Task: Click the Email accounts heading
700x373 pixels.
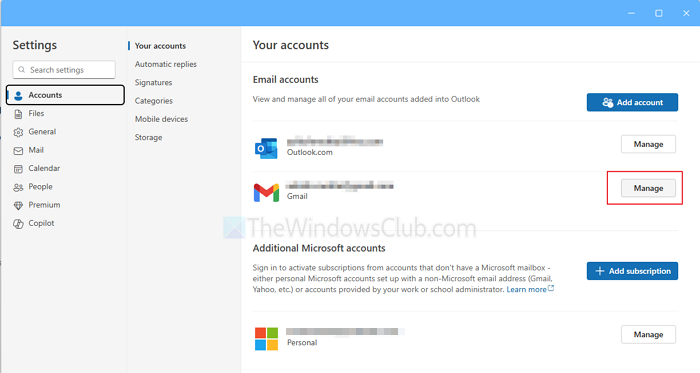Action: coord(285,79)
